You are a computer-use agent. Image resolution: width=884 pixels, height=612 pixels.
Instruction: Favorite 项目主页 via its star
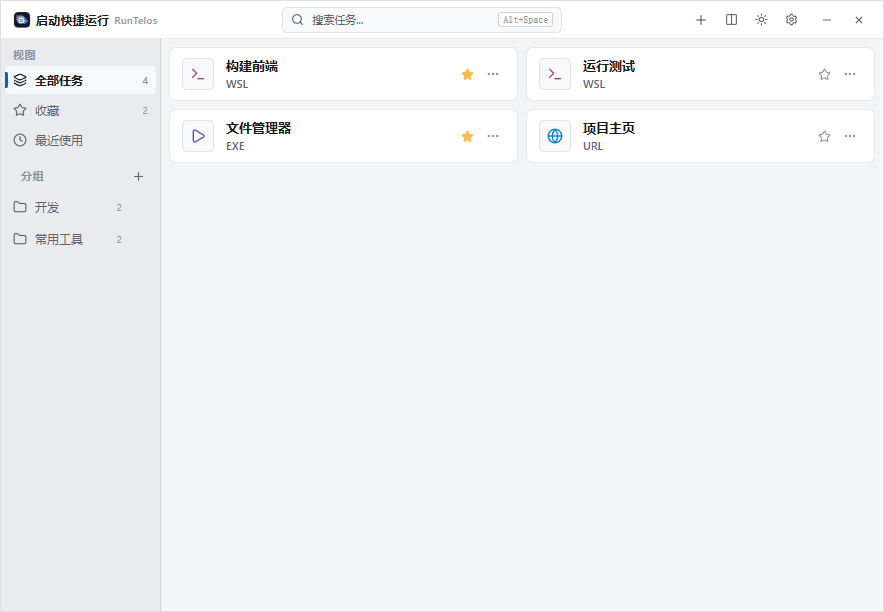824,136
